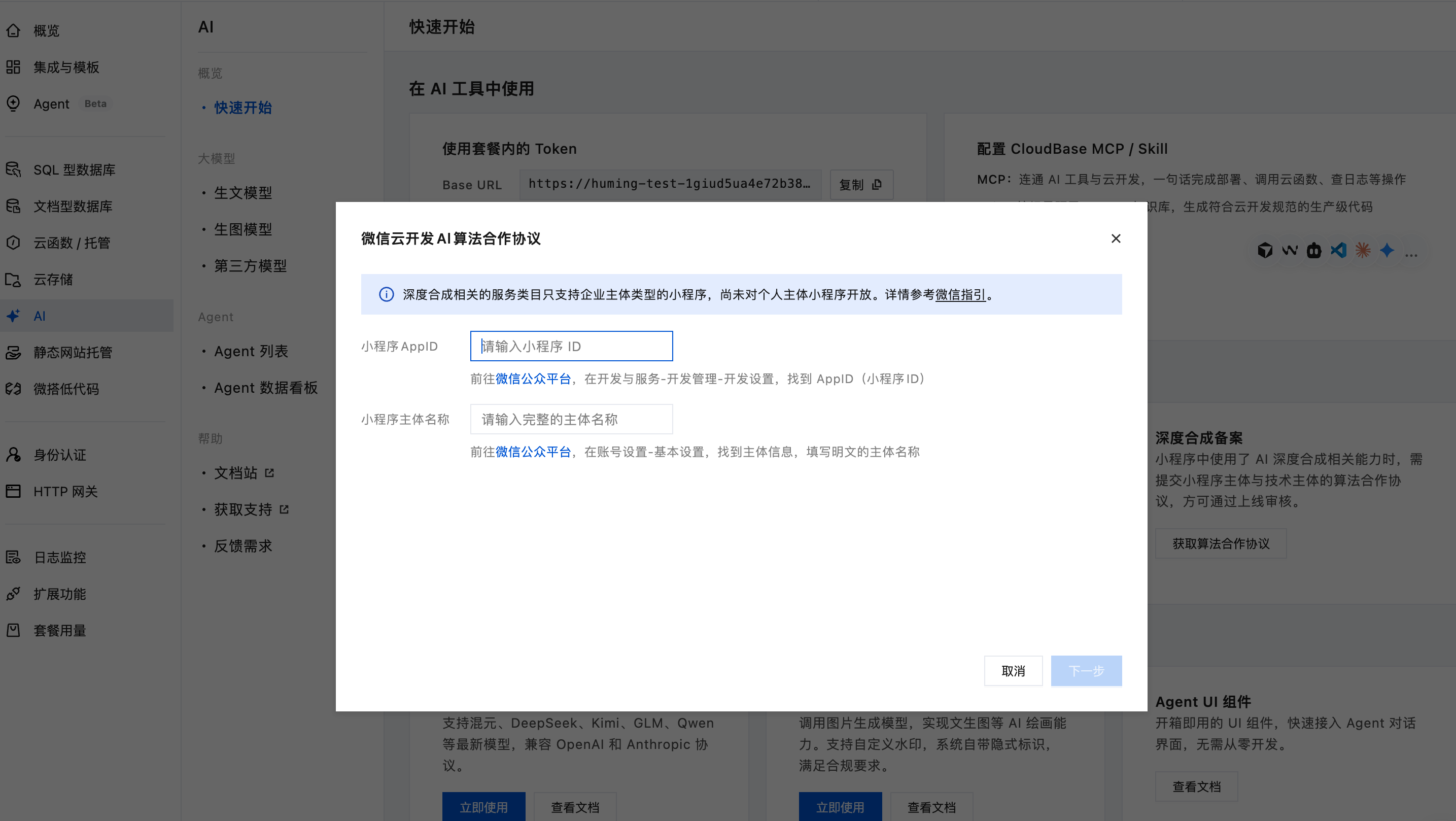This screenshot has height=821, width=1456.
Task: Click the 云存储 folder icon
Action: 14,279
